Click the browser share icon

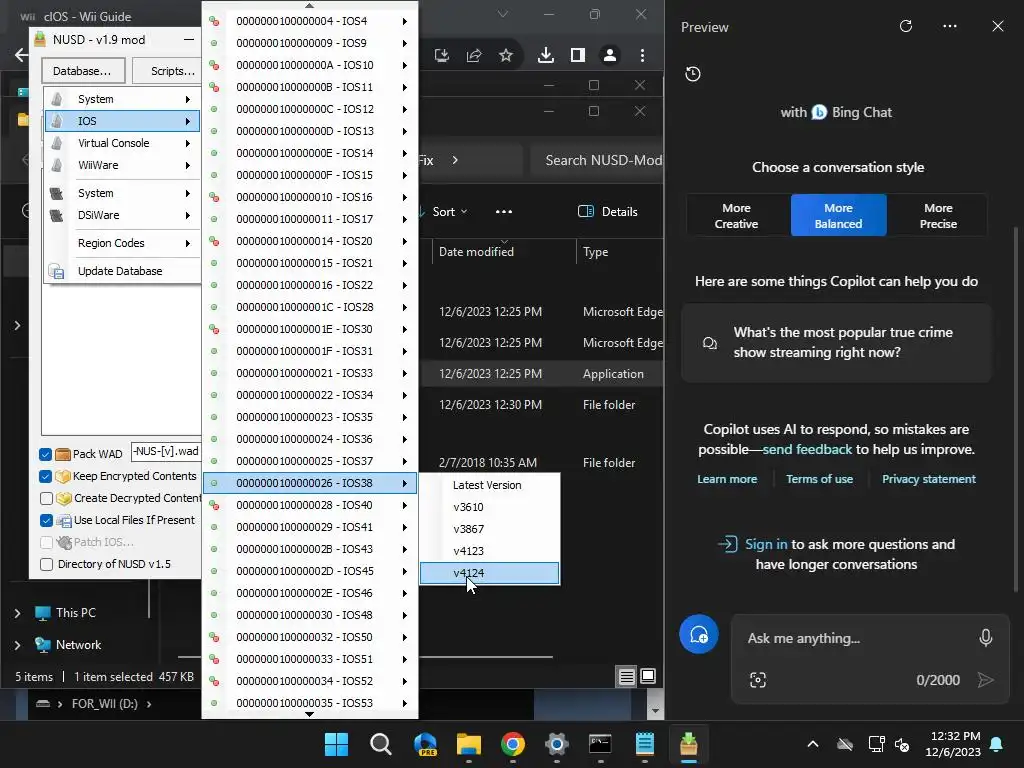click(473, 56)
